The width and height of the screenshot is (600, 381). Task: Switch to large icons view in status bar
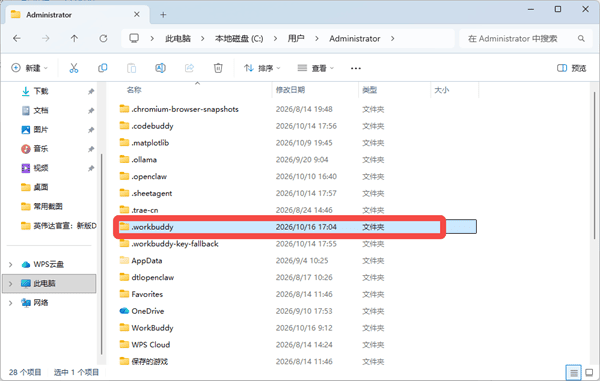[589, 372]
